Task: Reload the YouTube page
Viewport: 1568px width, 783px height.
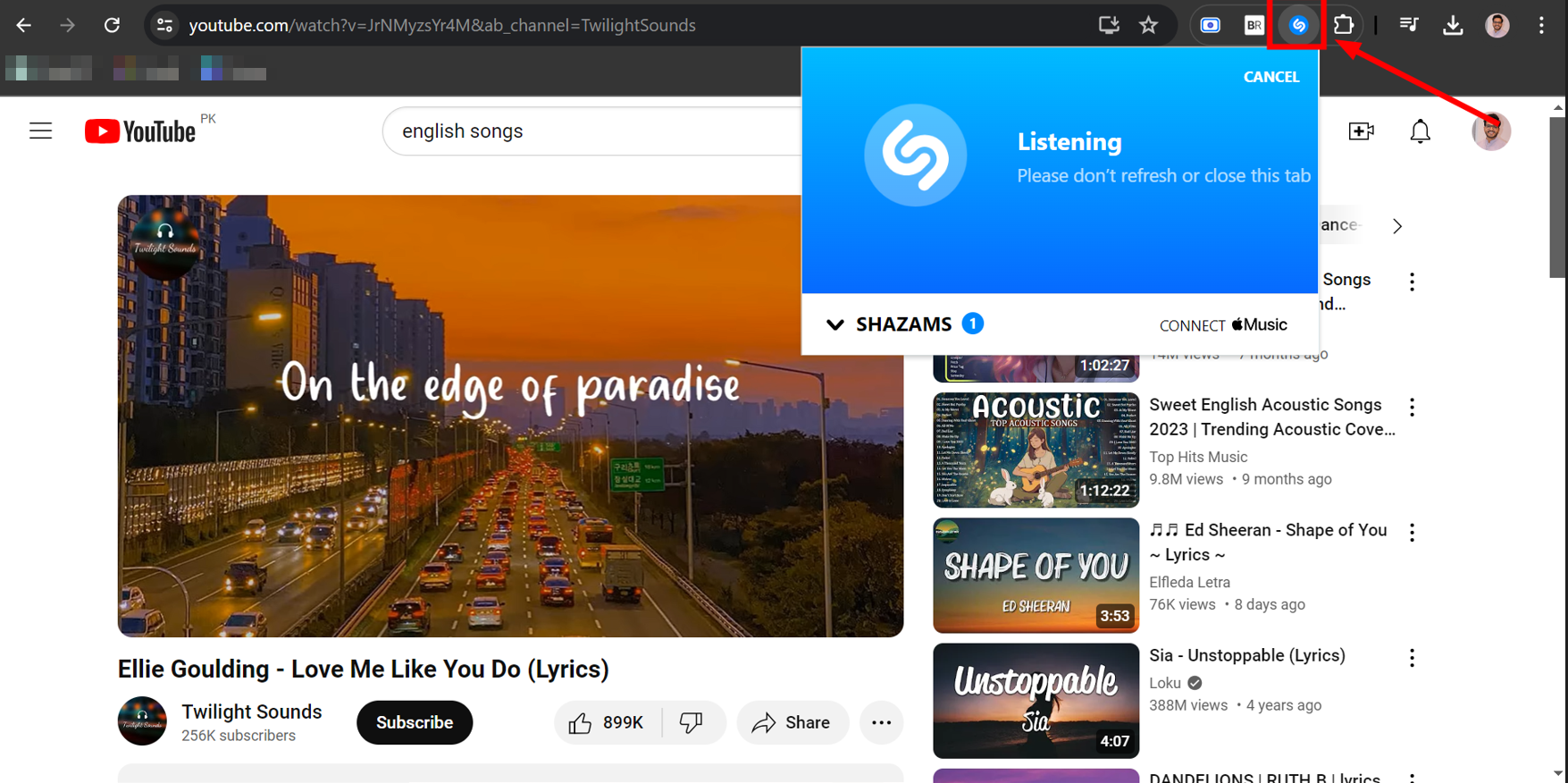Action: point(112,25)
